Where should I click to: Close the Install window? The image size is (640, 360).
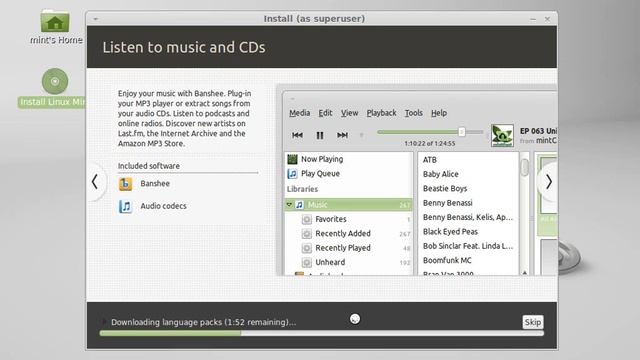(547, 19)
